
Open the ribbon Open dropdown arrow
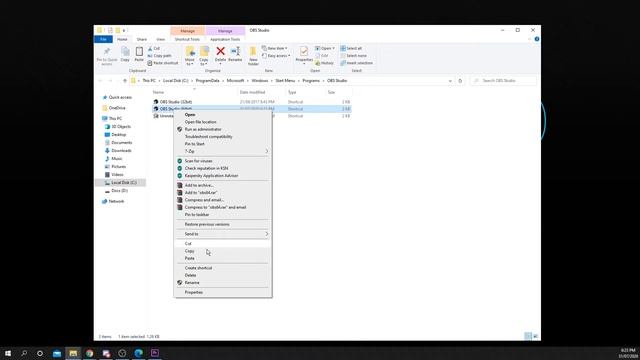coord(333,48)
